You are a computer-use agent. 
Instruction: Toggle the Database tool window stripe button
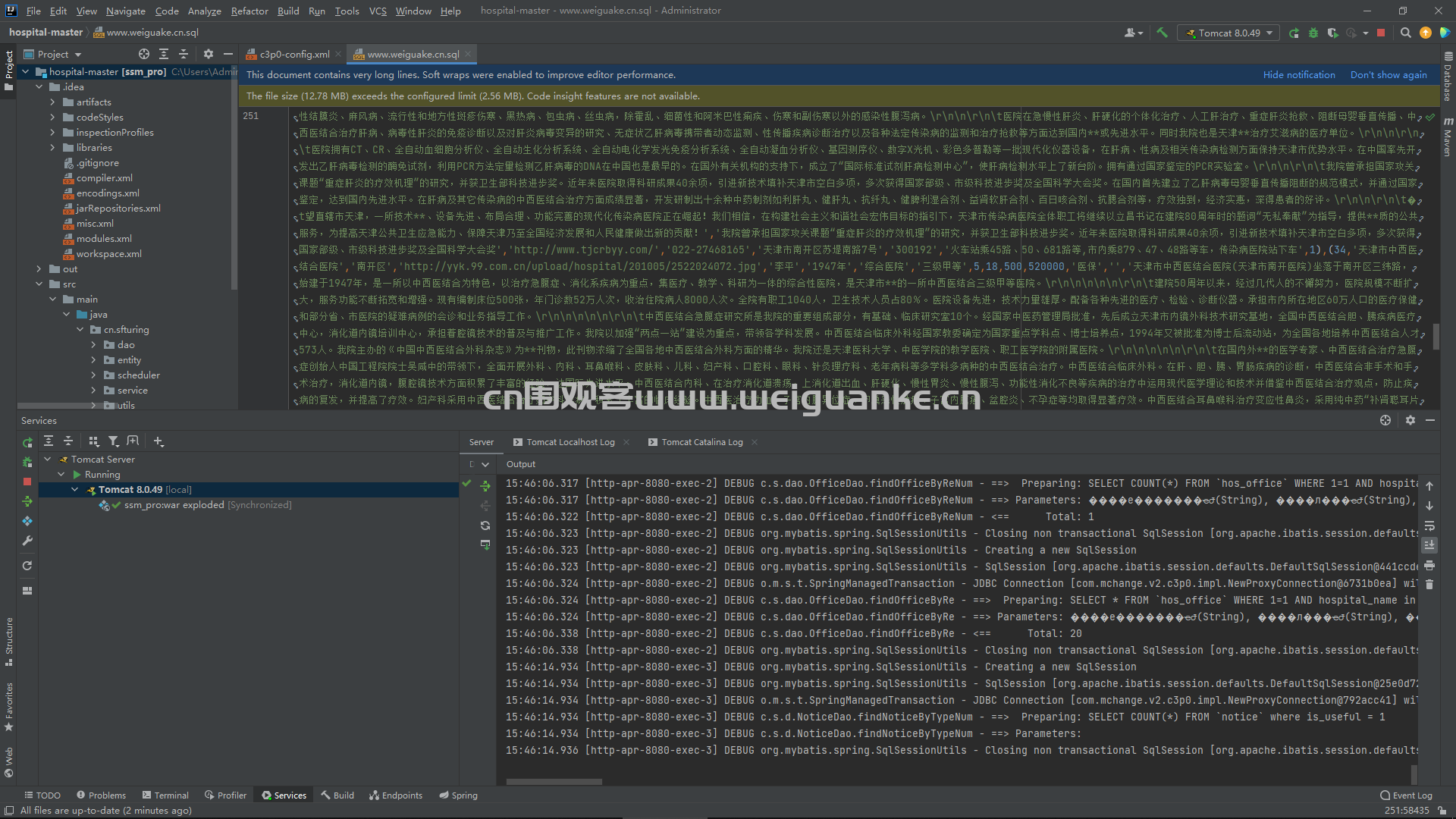tap(1448, 77)
